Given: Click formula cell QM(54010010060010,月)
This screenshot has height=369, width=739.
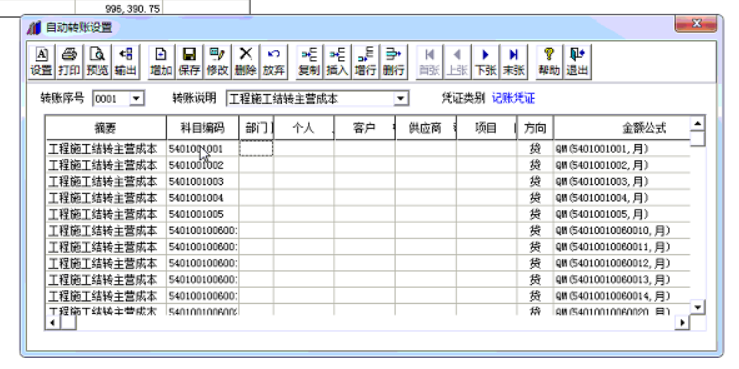Looking at the screenshot, I should click(622, 230).
